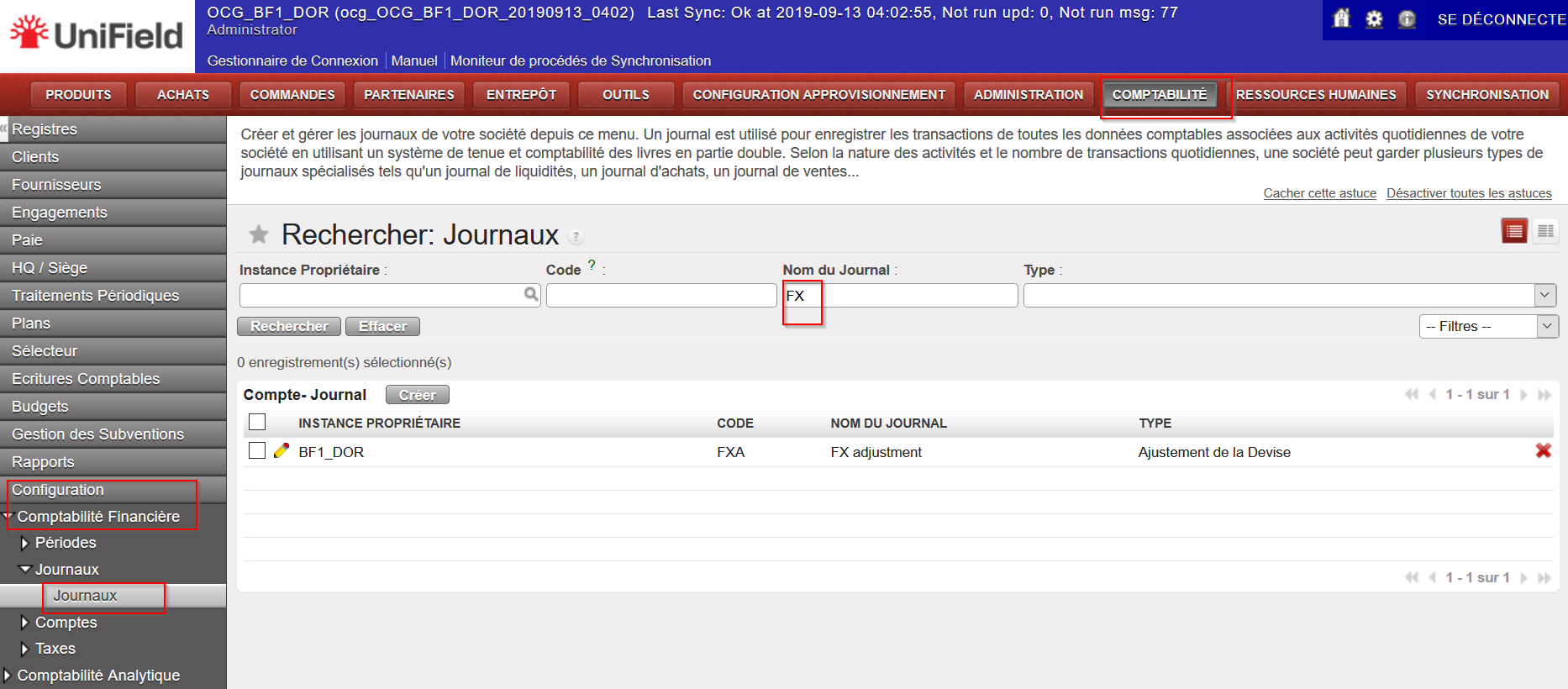Click the home icon in header
The width and height of the screenshot is (1568, 689).
click(x=1342, y=18)
